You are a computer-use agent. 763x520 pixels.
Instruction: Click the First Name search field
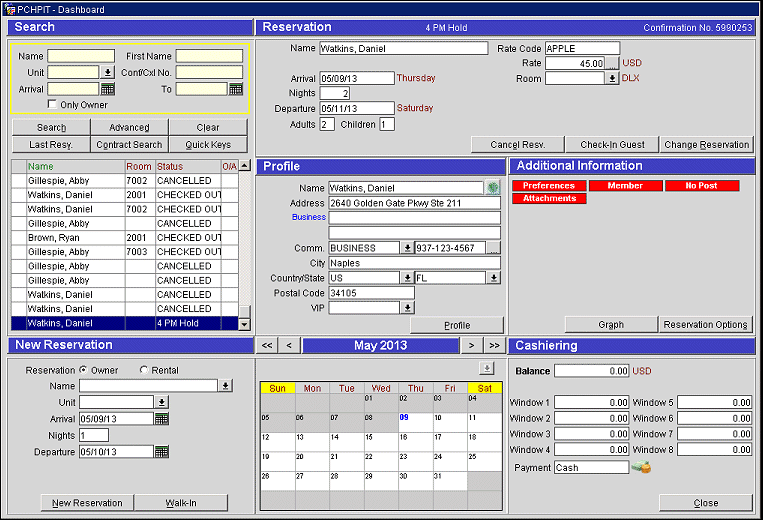(x=209, y=56)
